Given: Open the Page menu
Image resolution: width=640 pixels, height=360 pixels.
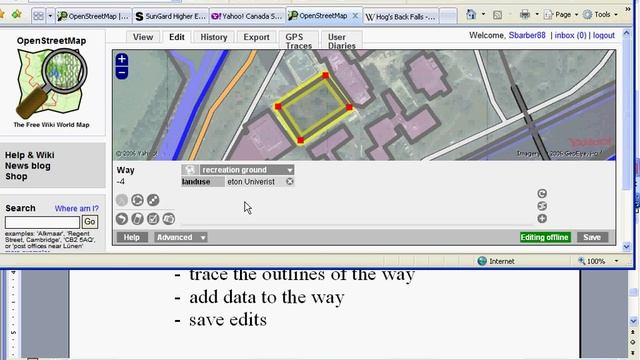Looking at the screenshot, I should click(561, 15).
